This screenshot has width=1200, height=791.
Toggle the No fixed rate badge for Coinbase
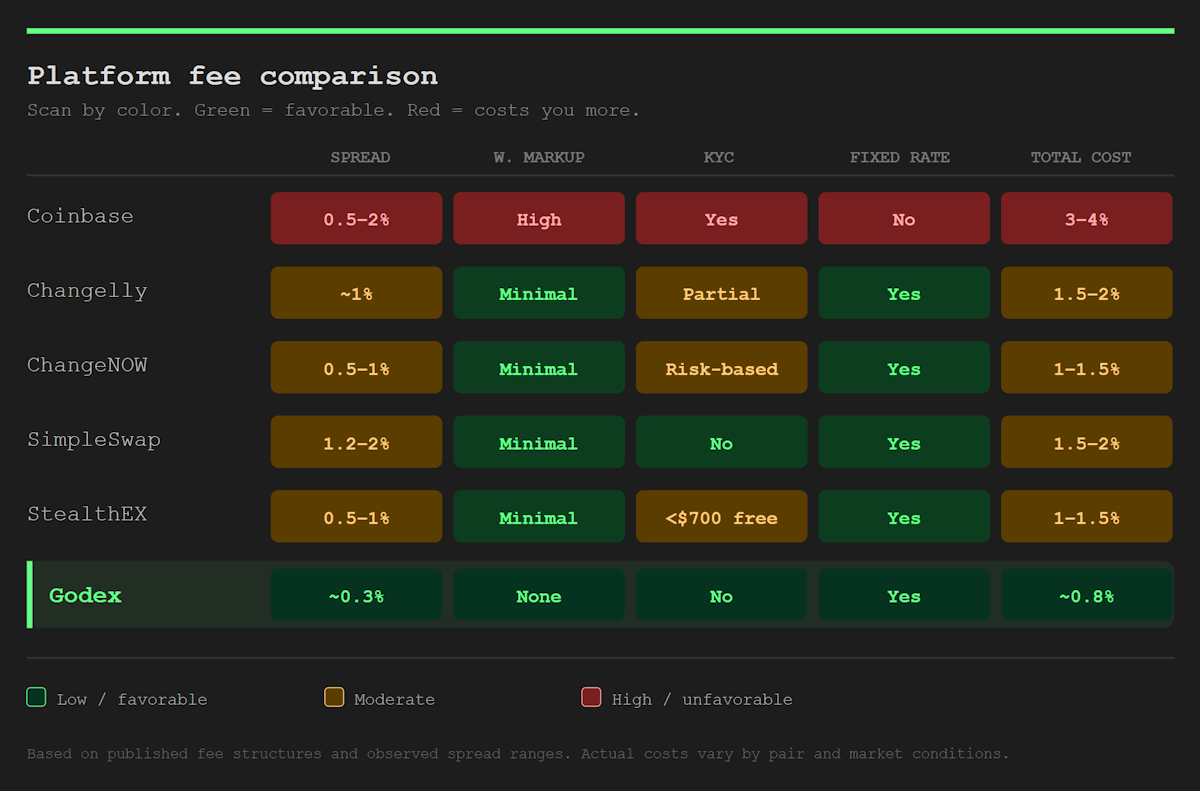pyautogui.click(x=904, y=218)
